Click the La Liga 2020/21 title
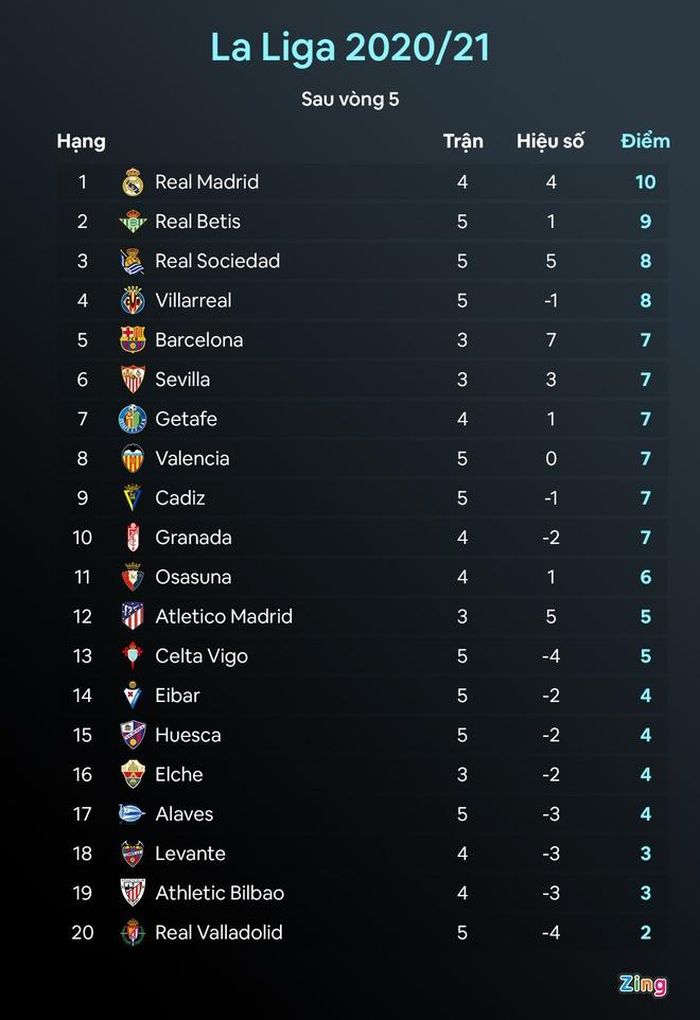The image size is (700, 1020). tap(350, 48)
